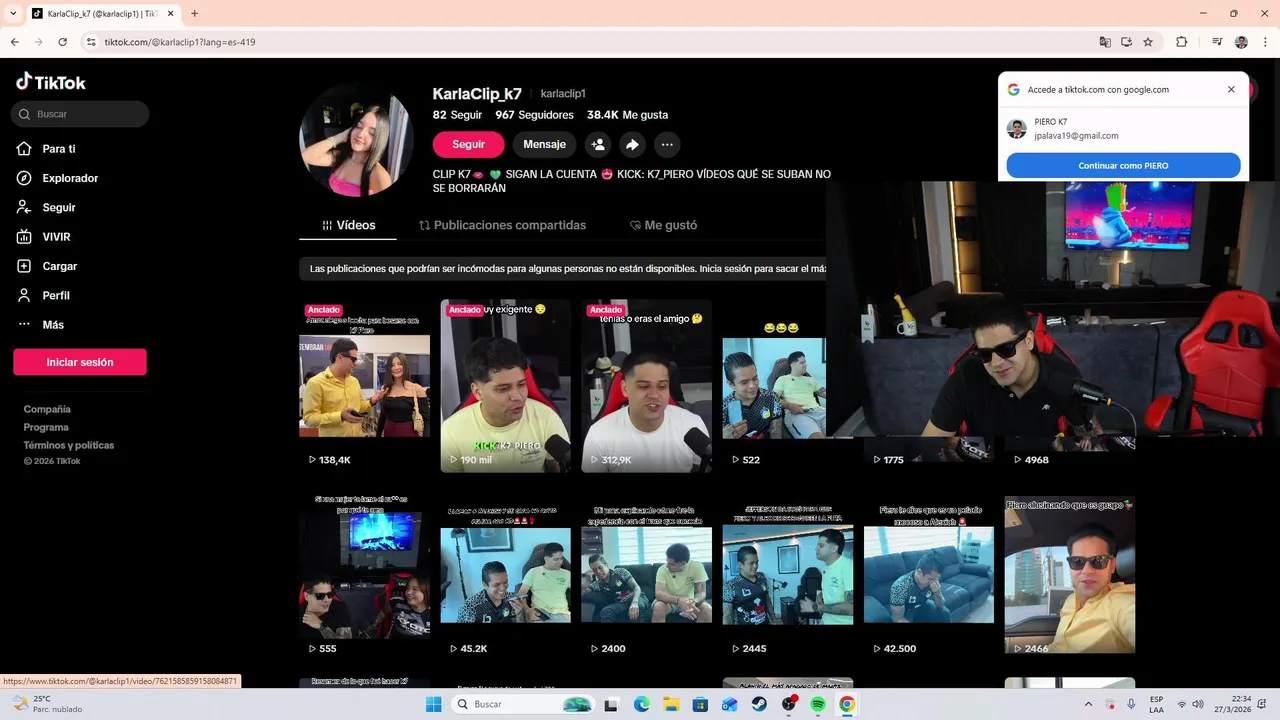This screenshot has height=720, width=1280.
Task: Click the add-friend icon beside Mensaje
Action: coord(598,144)
